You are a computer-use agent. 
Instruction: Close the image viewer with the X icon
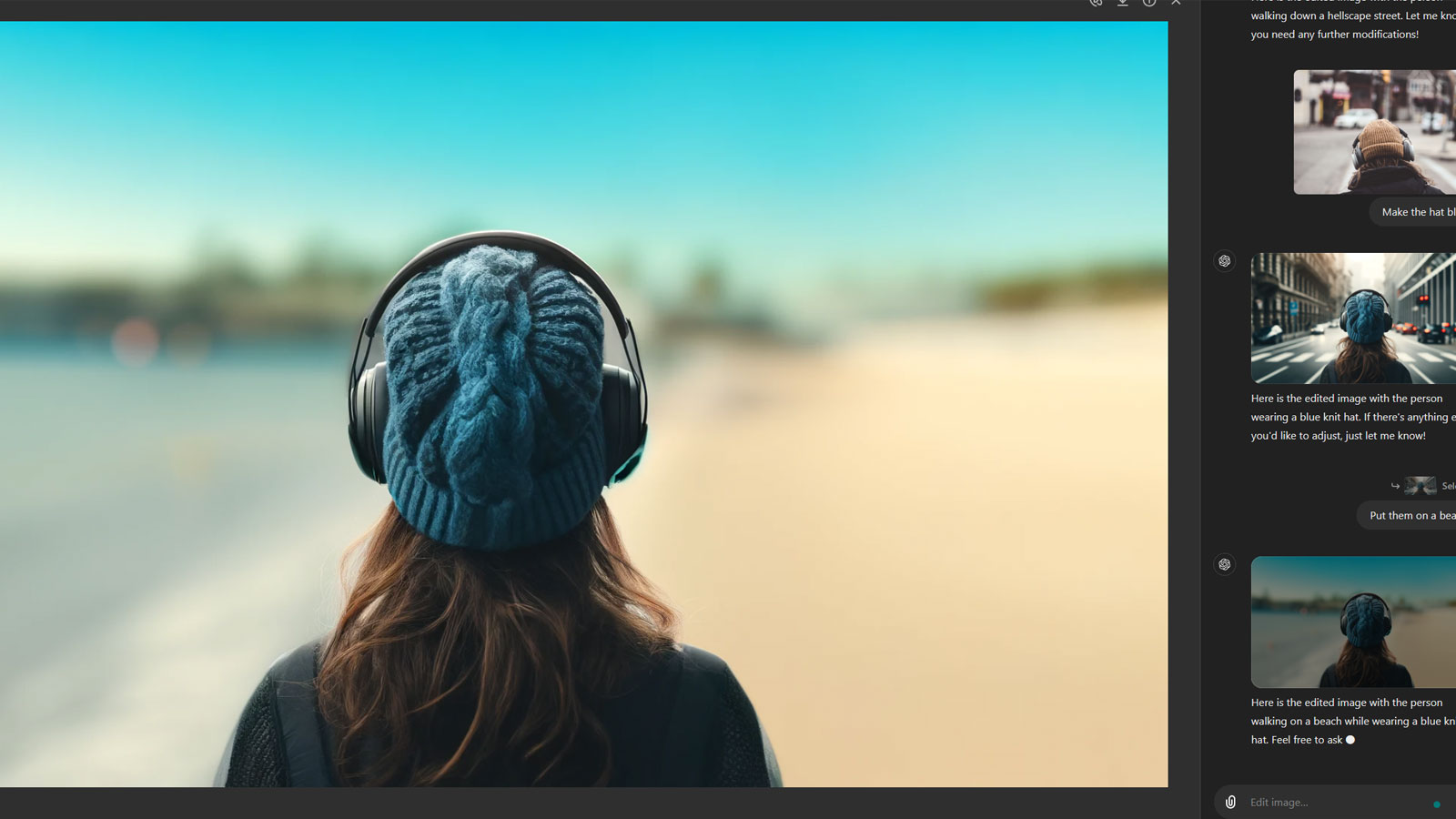pyautogui.click(x=1176, y=3)
